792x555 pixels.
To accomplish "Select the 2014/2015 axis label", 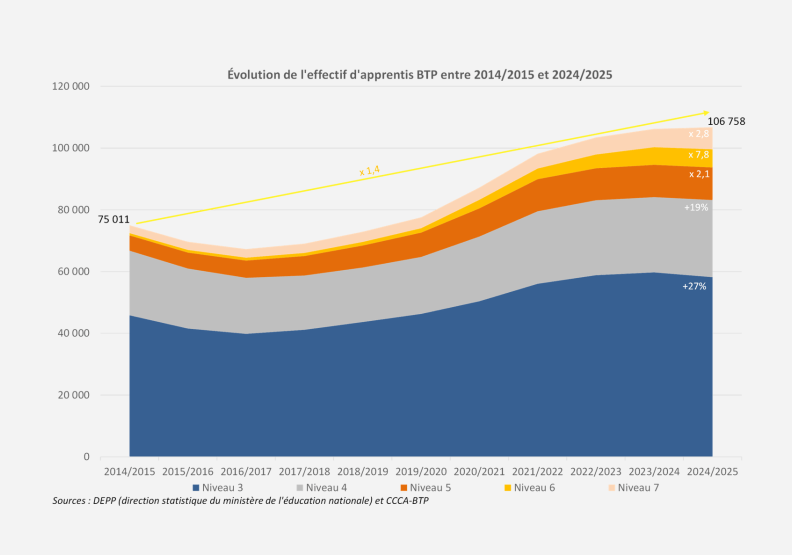I will (129, 472).
